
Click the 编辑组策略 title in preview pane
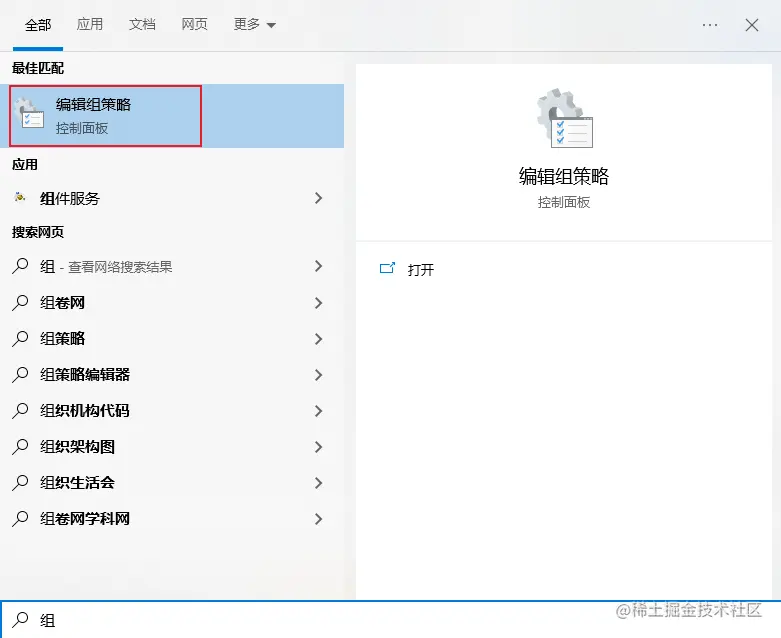[564, 176]
